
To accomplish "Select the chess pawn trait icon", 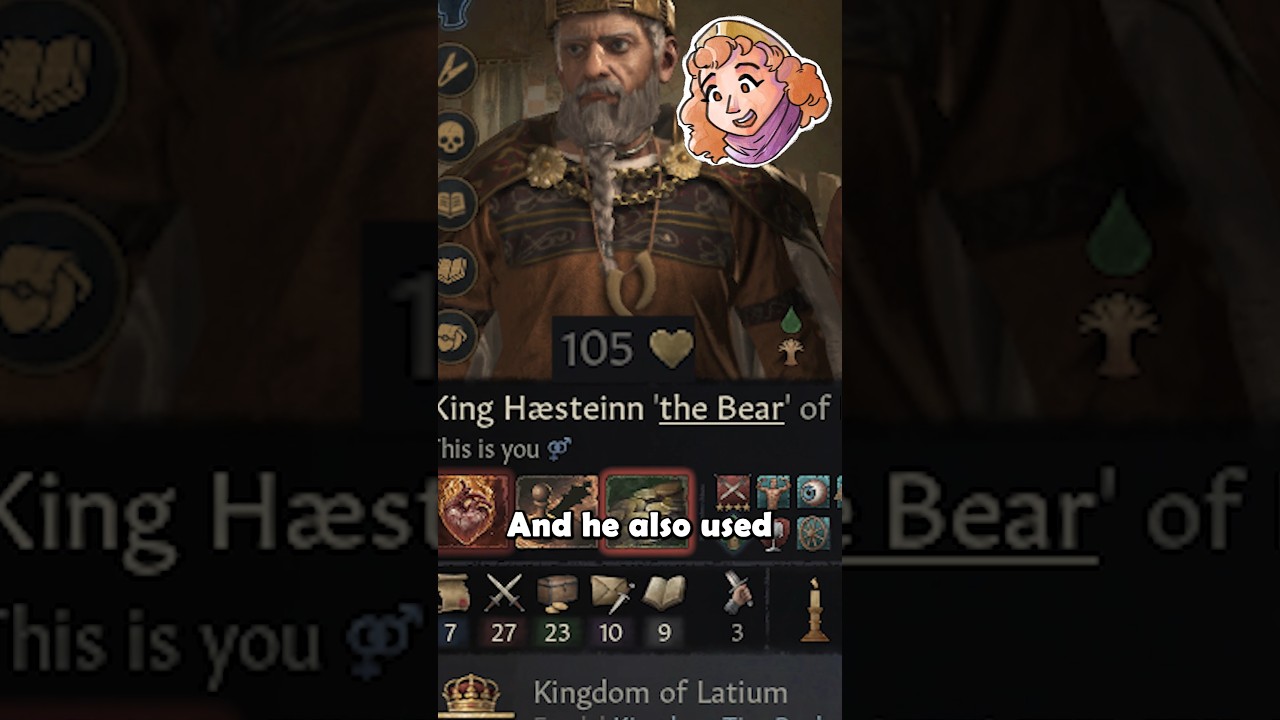I will pos(557,511).
